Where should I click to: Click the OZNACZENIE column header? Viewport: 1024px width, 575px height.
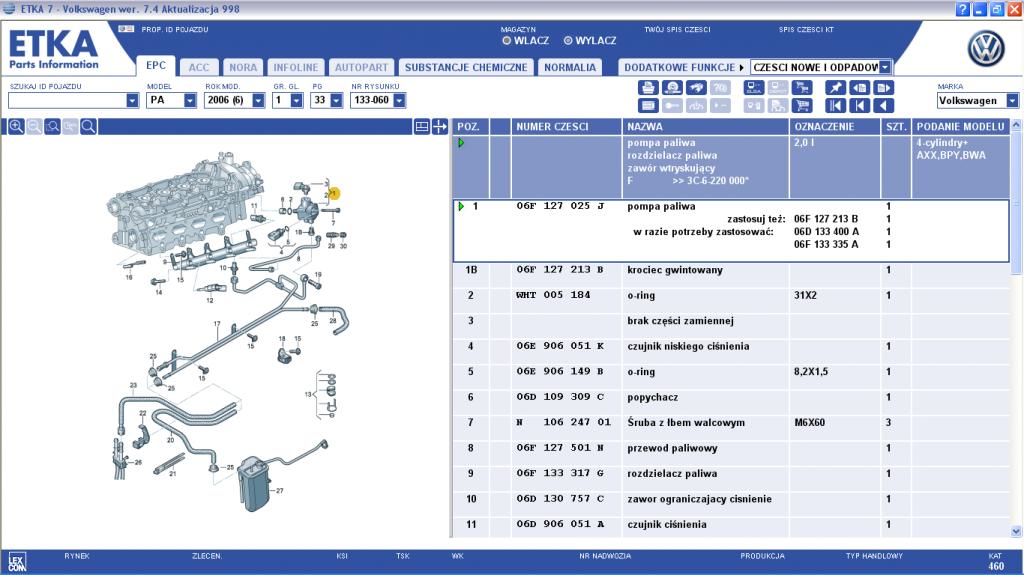coord(835,127)
